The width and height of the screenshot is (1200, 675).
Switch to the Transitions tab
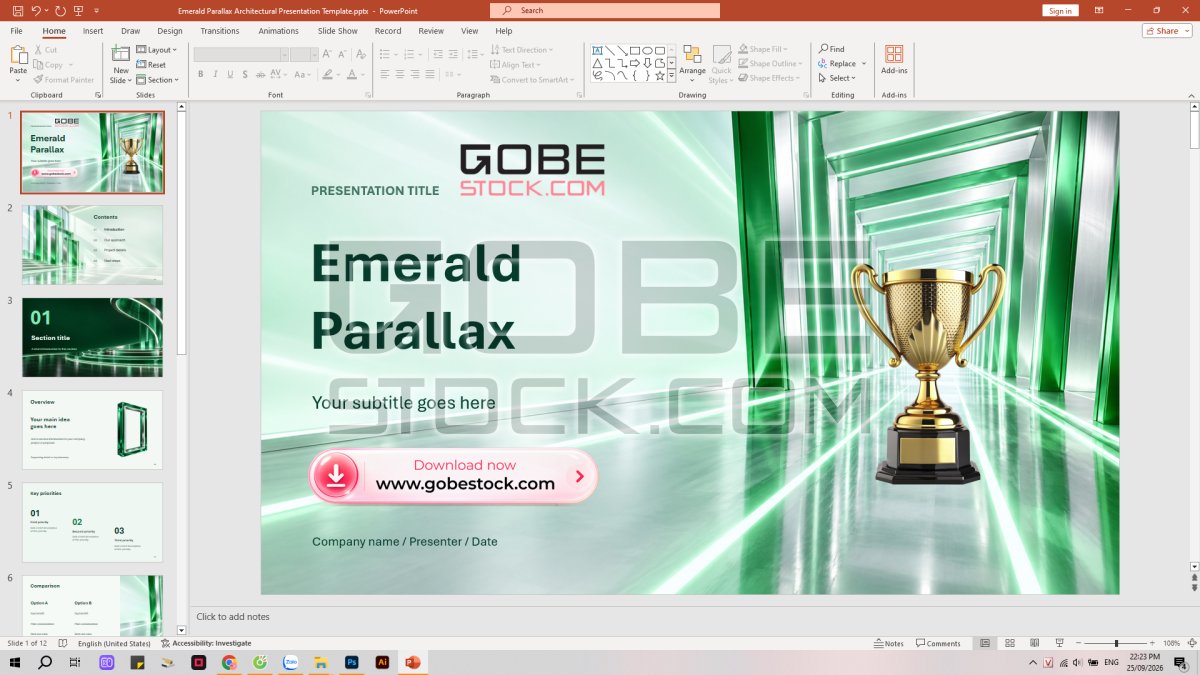220,31
